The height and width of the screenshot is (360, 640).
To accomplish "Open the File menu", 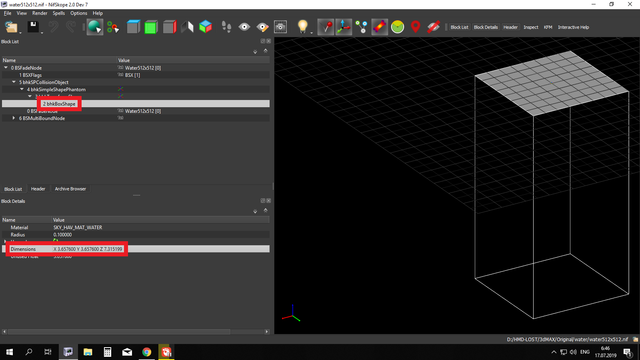I will tap(7, 13).
